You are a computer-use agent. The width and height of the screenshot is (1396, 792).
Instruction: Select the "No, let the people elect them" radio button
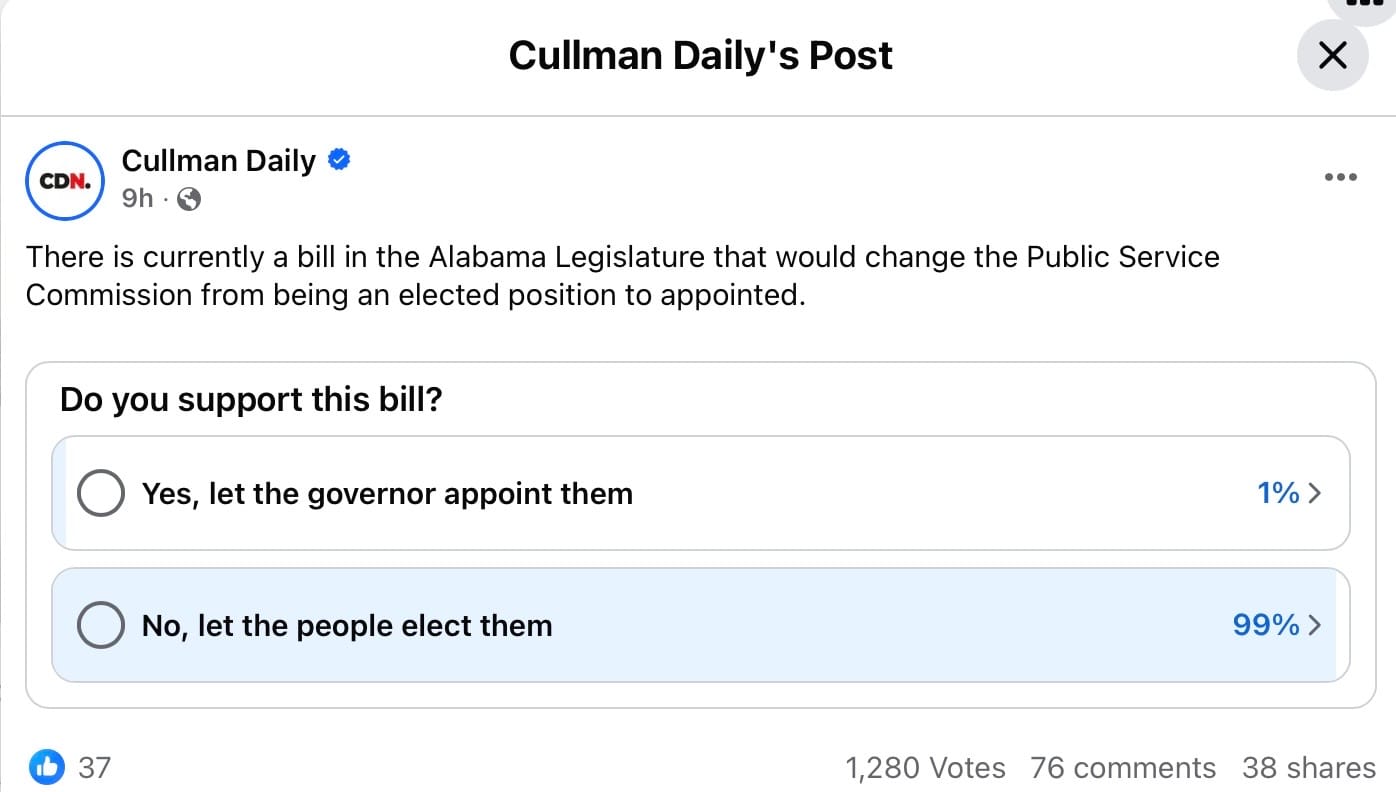pyautogui.click(x=101, y=625)
